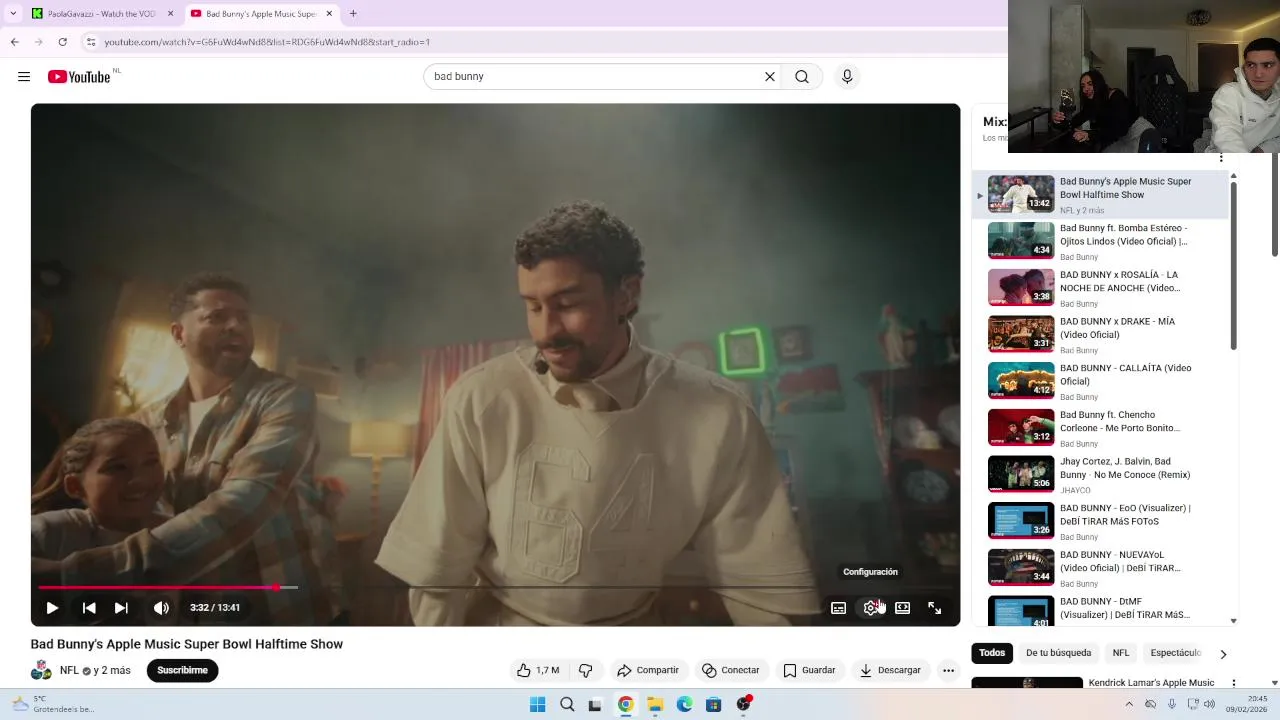Subscribe with the Suscribirme button
This screenshot has height=720, width=1280.
pos(182,670)
